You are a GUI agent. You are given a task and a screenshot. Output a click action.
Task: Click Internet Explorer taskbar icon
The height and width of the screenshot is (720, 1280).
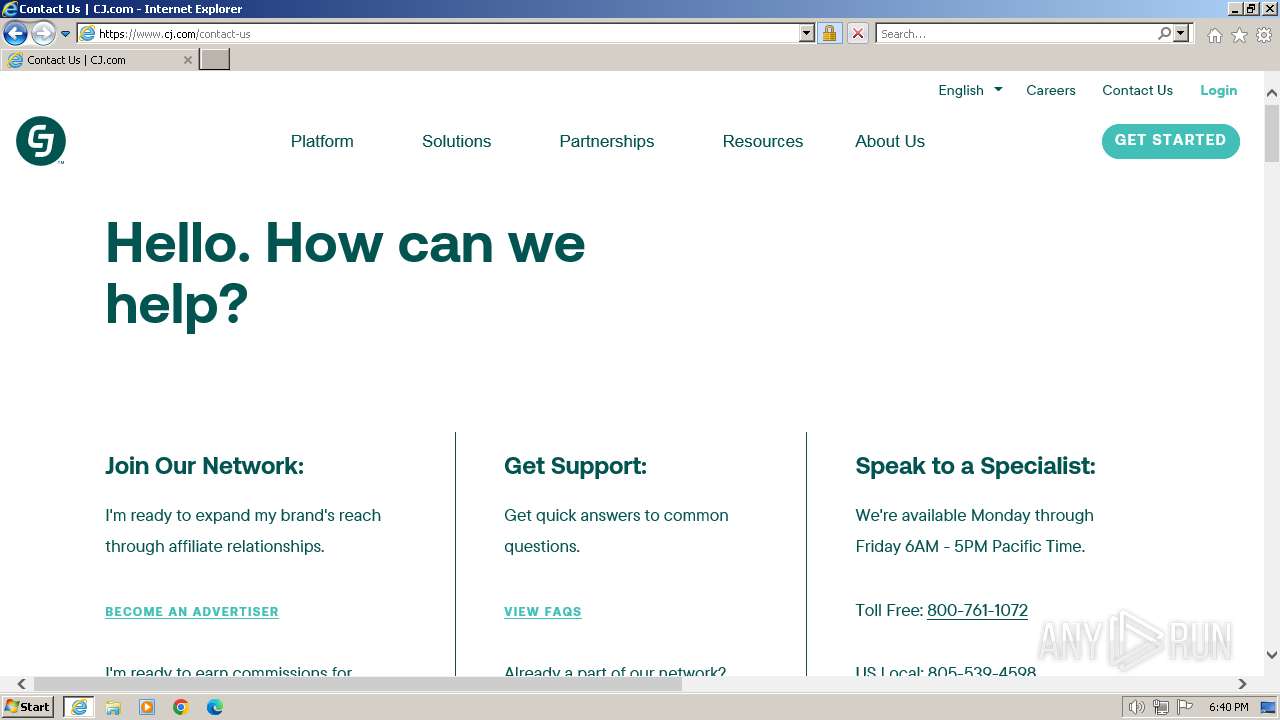[79, 707]
